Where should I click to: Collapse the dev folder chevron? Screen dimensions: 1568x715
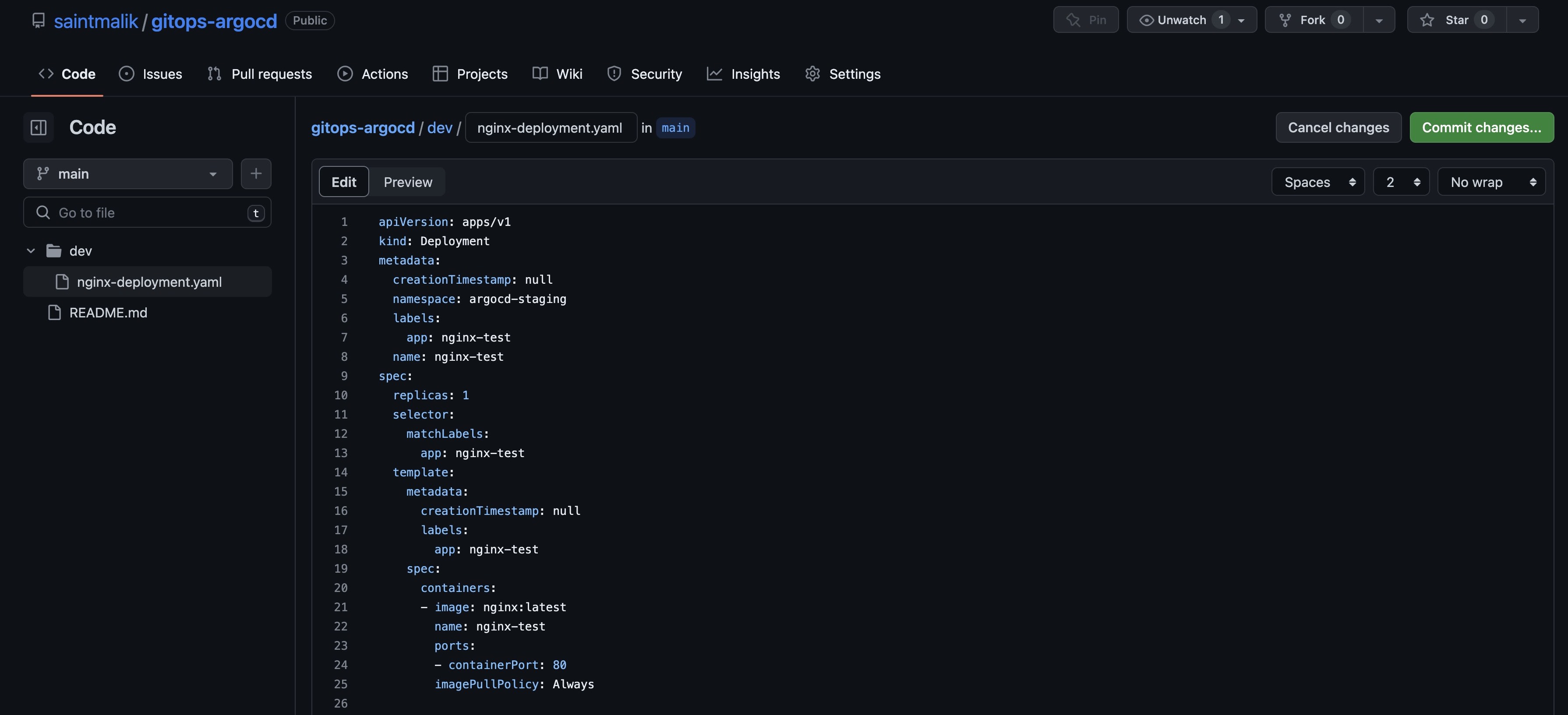coord(31,251)
